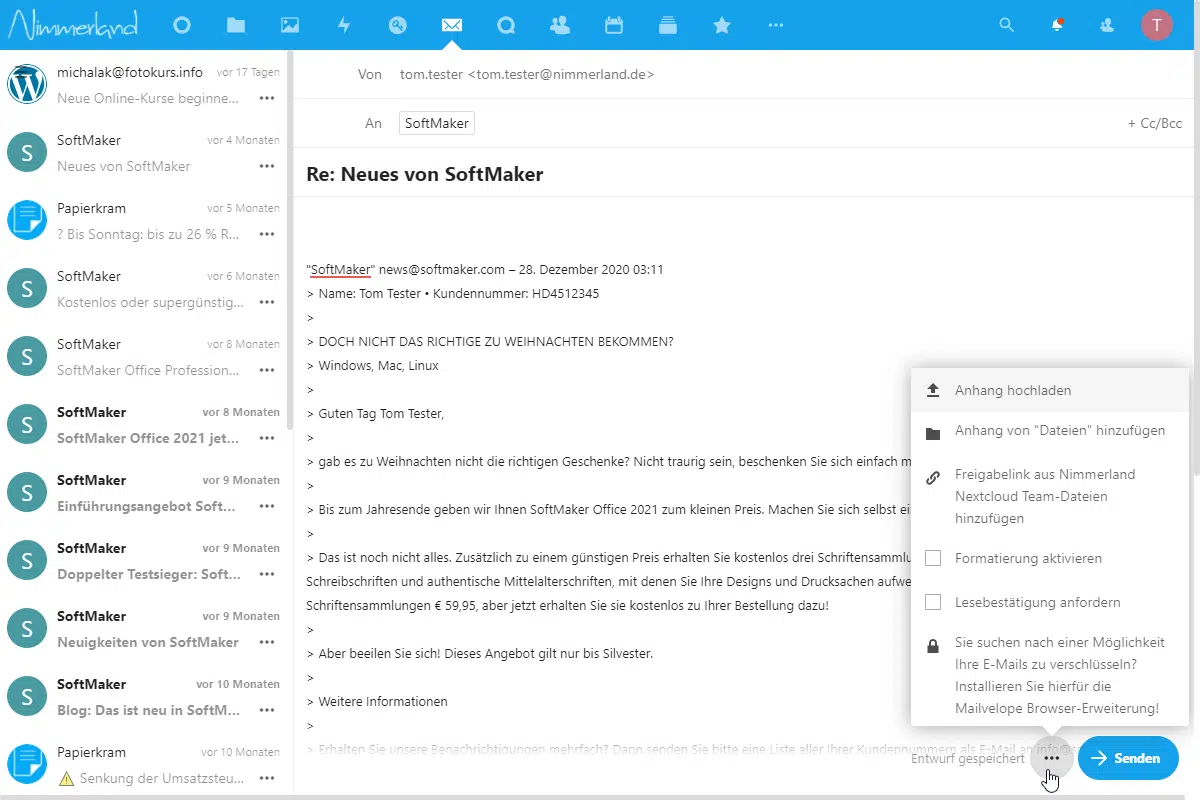Screen dimensions: 1200x800
Task: Click the message list scrollbar
Action: coord(290,240)
